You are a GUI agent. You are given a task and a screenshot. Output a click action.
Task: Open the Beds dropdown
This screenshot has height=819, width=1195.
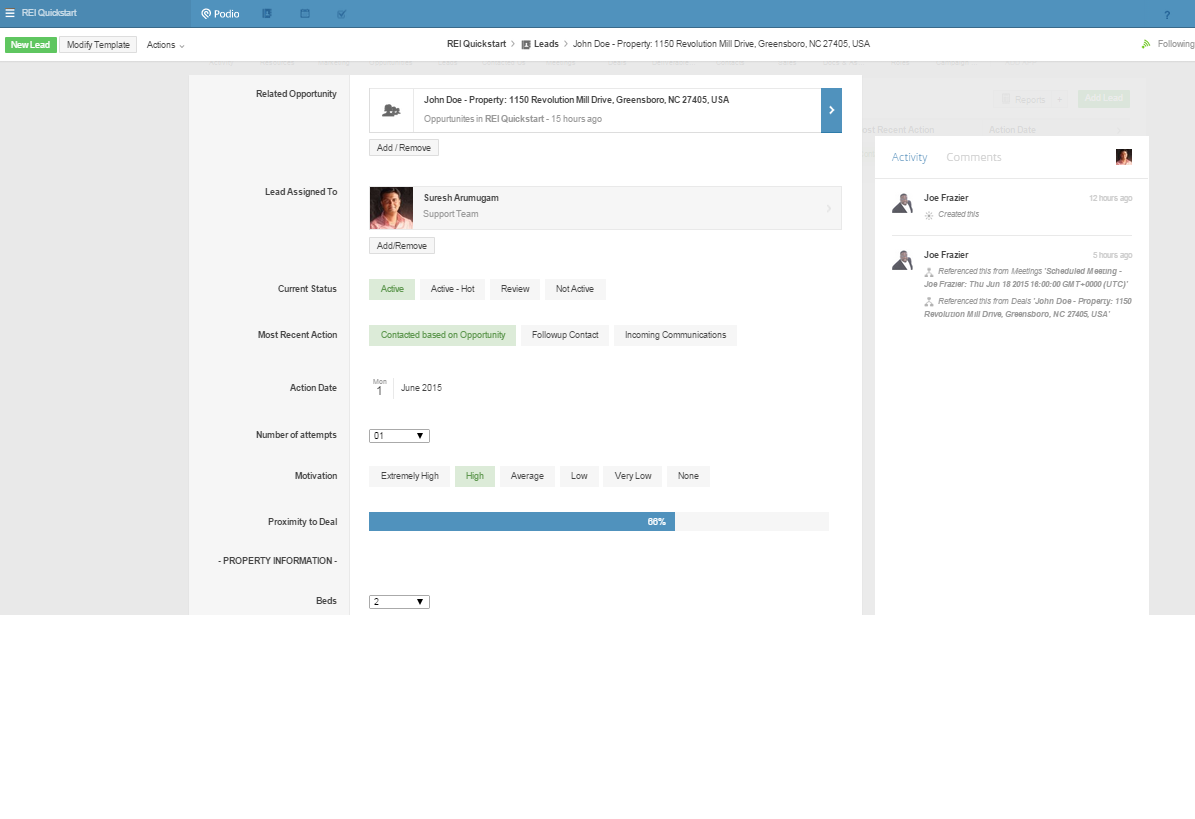tap(399, 602)
